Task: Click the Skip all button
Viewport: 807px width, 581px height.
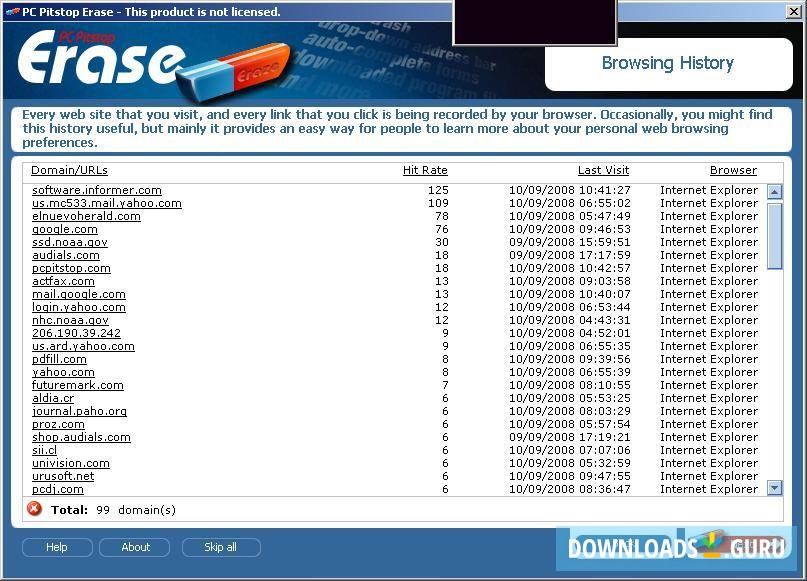Action: (221, 547)
